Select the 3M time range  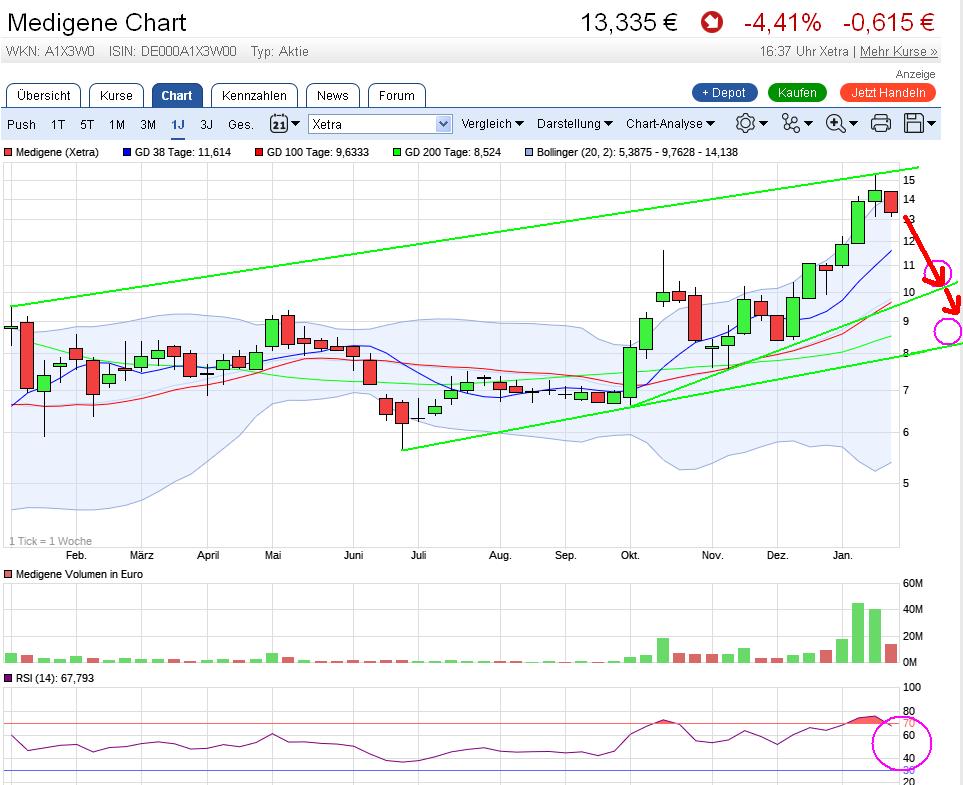click(x=148, y=124)
